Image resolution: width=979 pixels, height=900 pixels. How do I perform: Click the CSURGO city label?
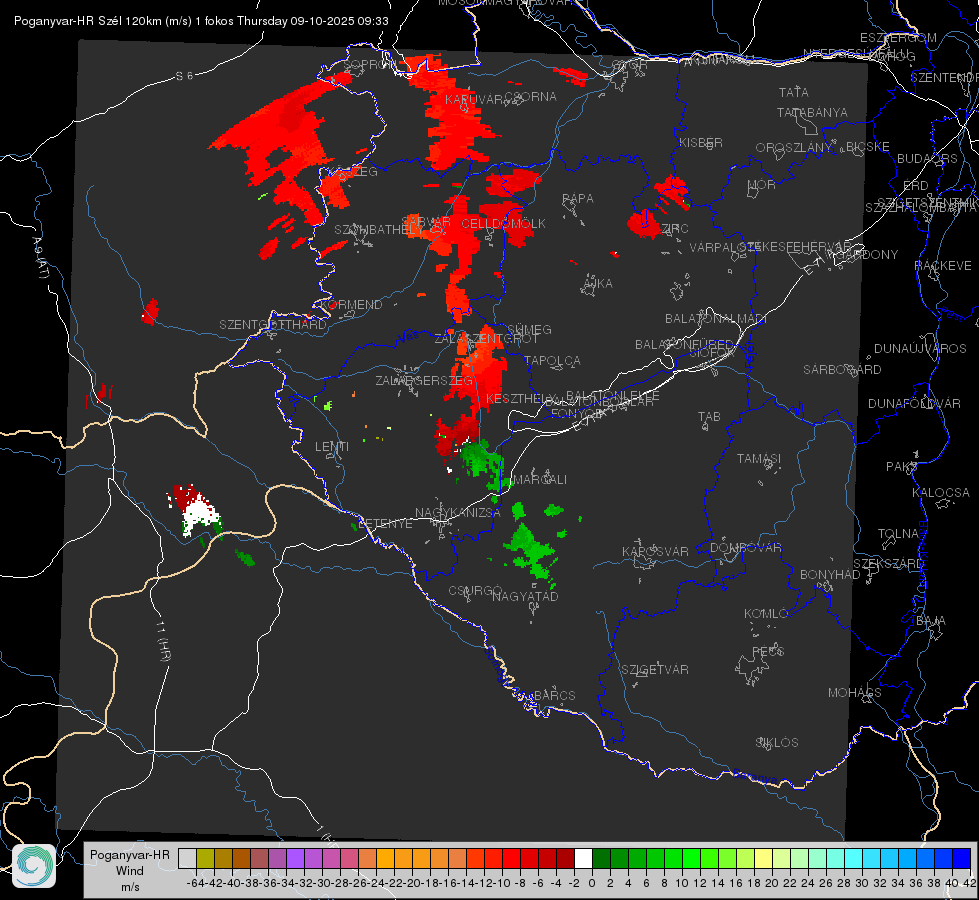point(475,591)
